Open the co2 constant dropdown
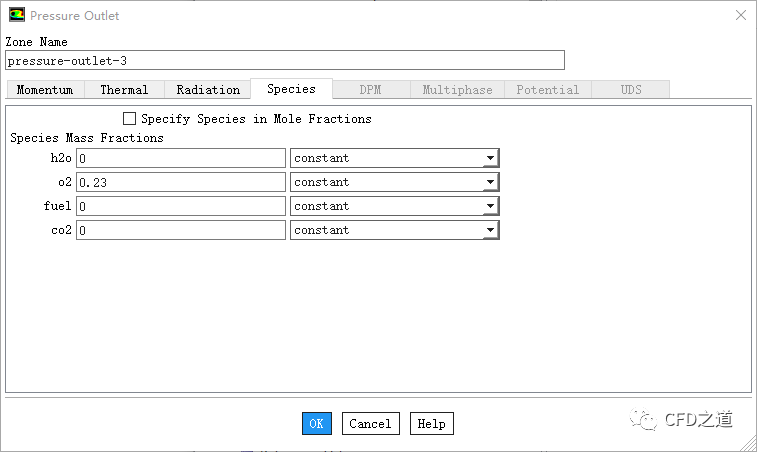Screen dimensions: 757x452 (x=394, y=230)
